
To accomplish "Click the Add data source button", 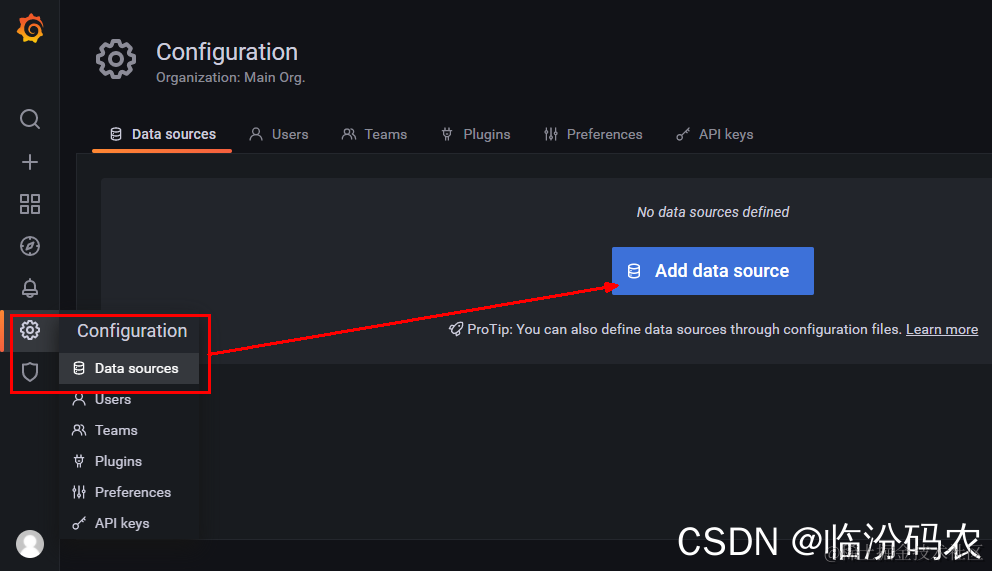I will (712, 271).
